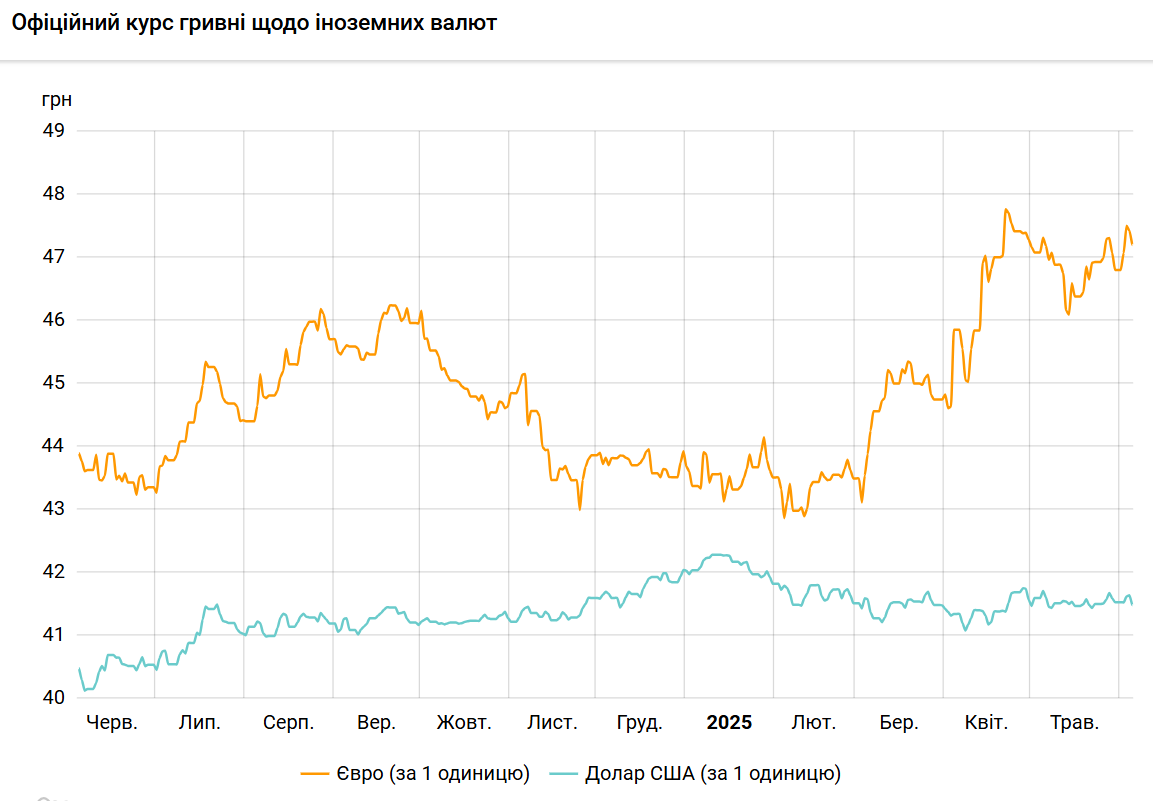Click the Лист. month label
Viewport: 1153px width, 801px height.
pos(552,722)
